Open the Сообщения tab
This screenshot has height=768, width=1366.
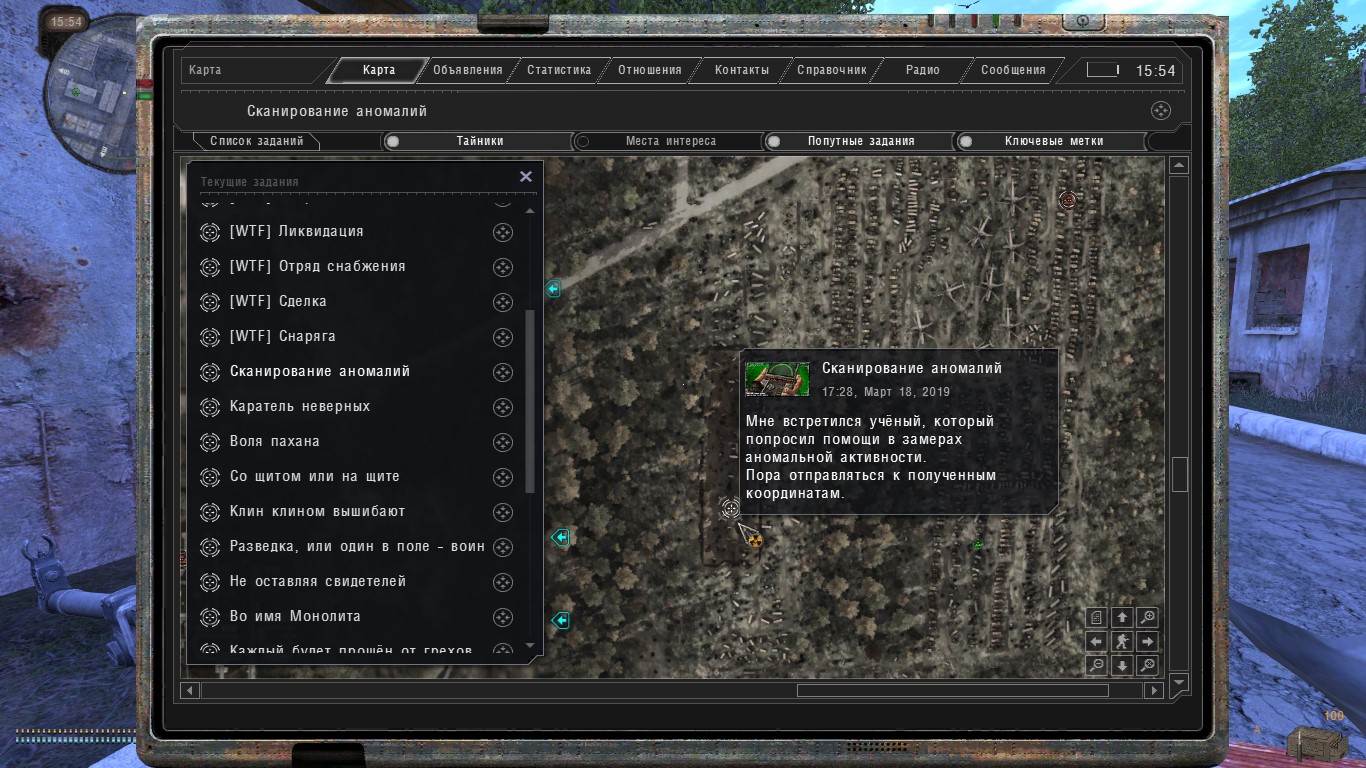coord(1013,70)
